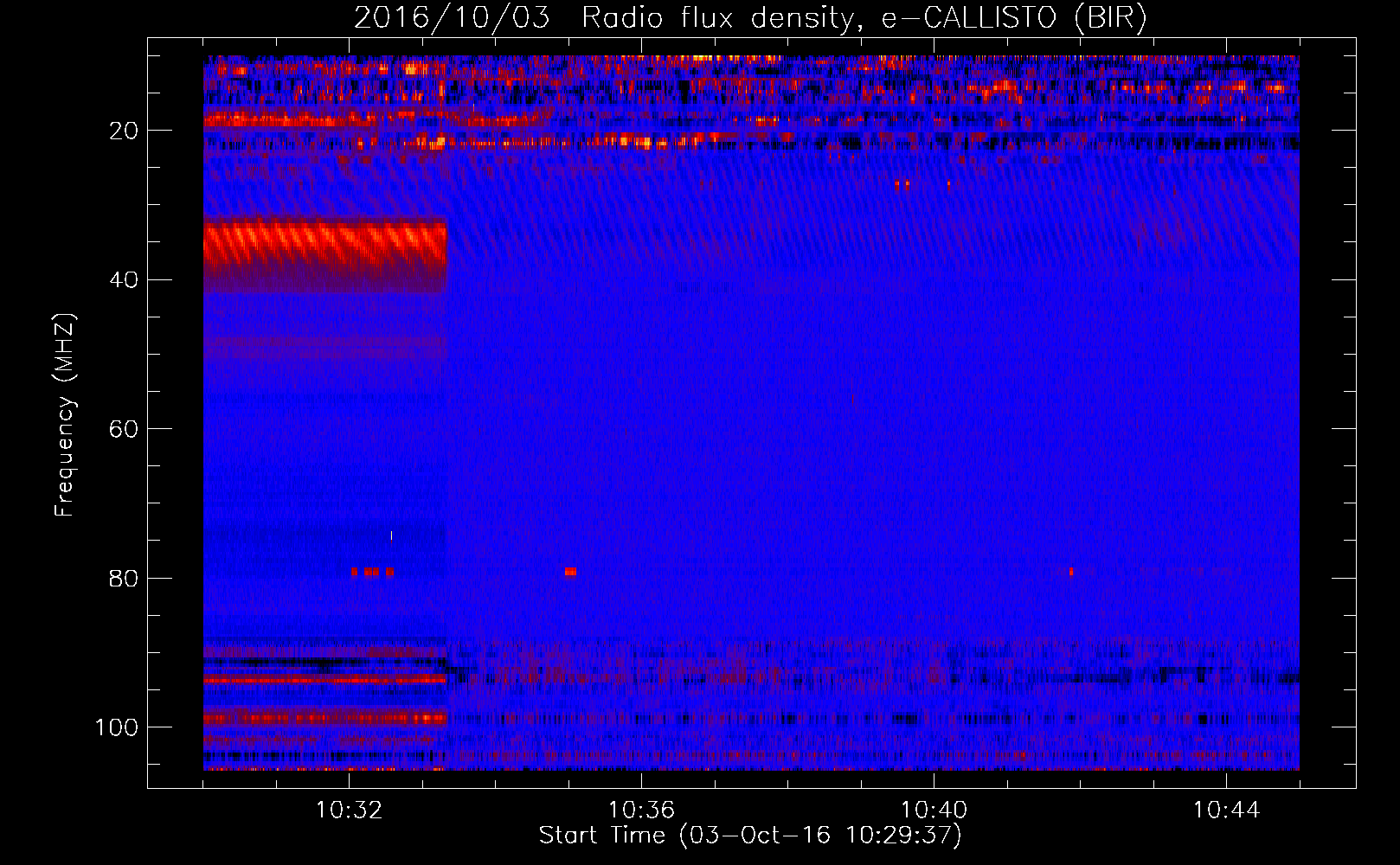Click the '10:40' time tick label
This screenshot has width=1400, height=865.
(x=934, y=811)
